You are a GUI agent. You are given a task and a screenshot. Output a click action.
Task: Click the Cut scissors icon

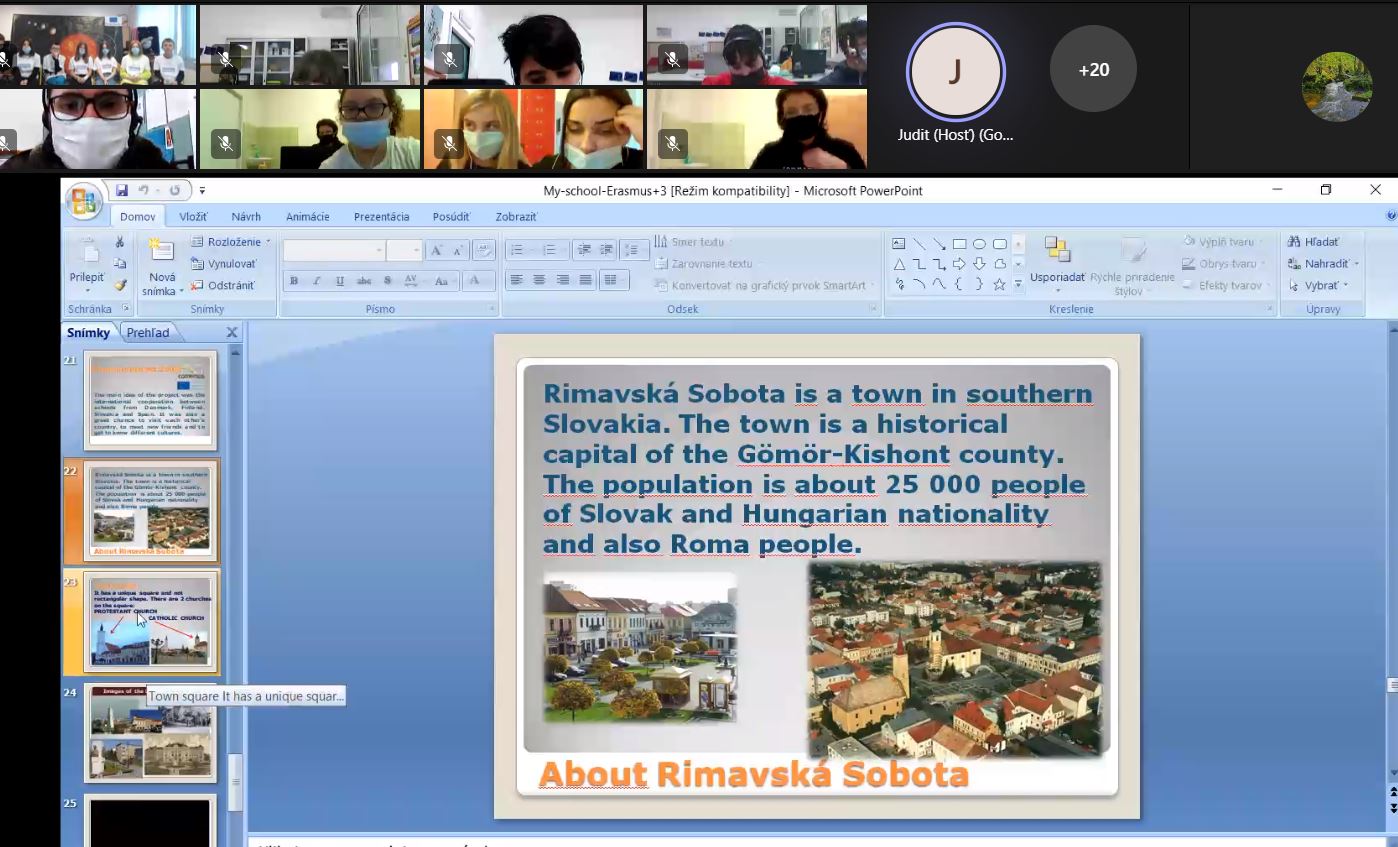click(x=120, y=242)
